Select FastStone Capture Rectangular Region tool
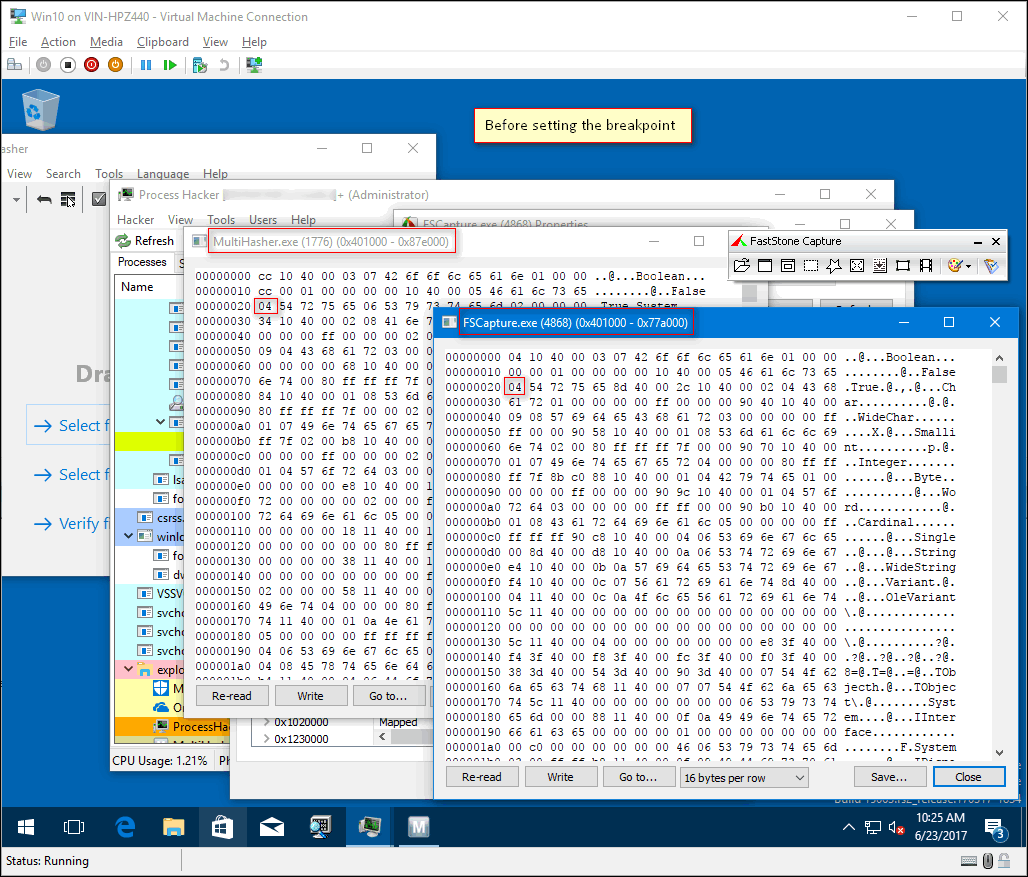The image size is (1028, 877). coord(811,266)
